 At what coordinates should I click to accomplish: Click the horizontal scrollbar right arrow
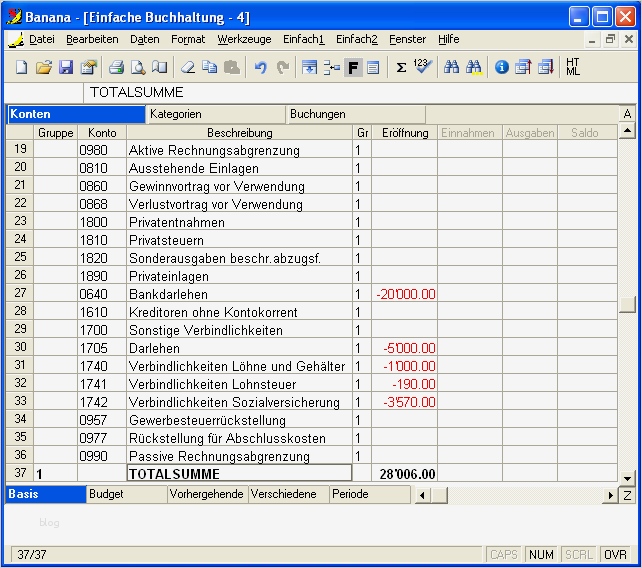(x=611, y=495)
